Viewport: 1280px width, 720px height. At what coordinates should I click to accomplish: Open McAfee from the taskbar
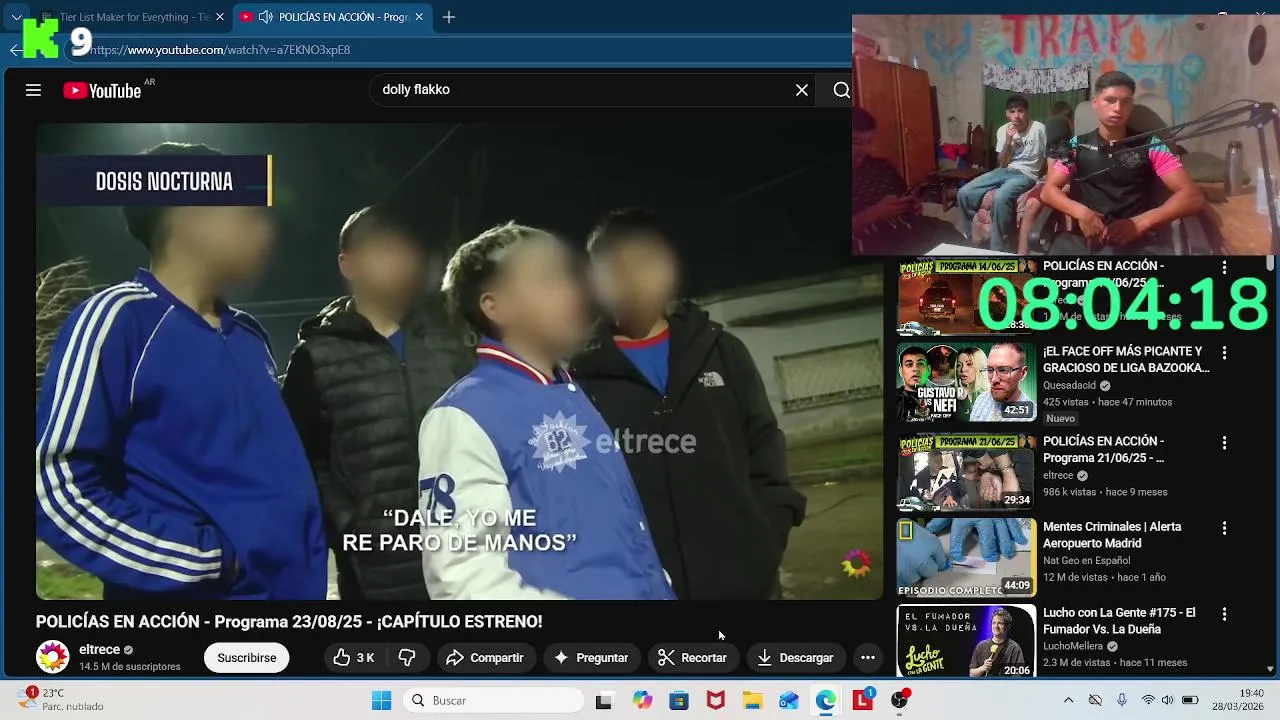pyautogui.click(x=716, y=701)
